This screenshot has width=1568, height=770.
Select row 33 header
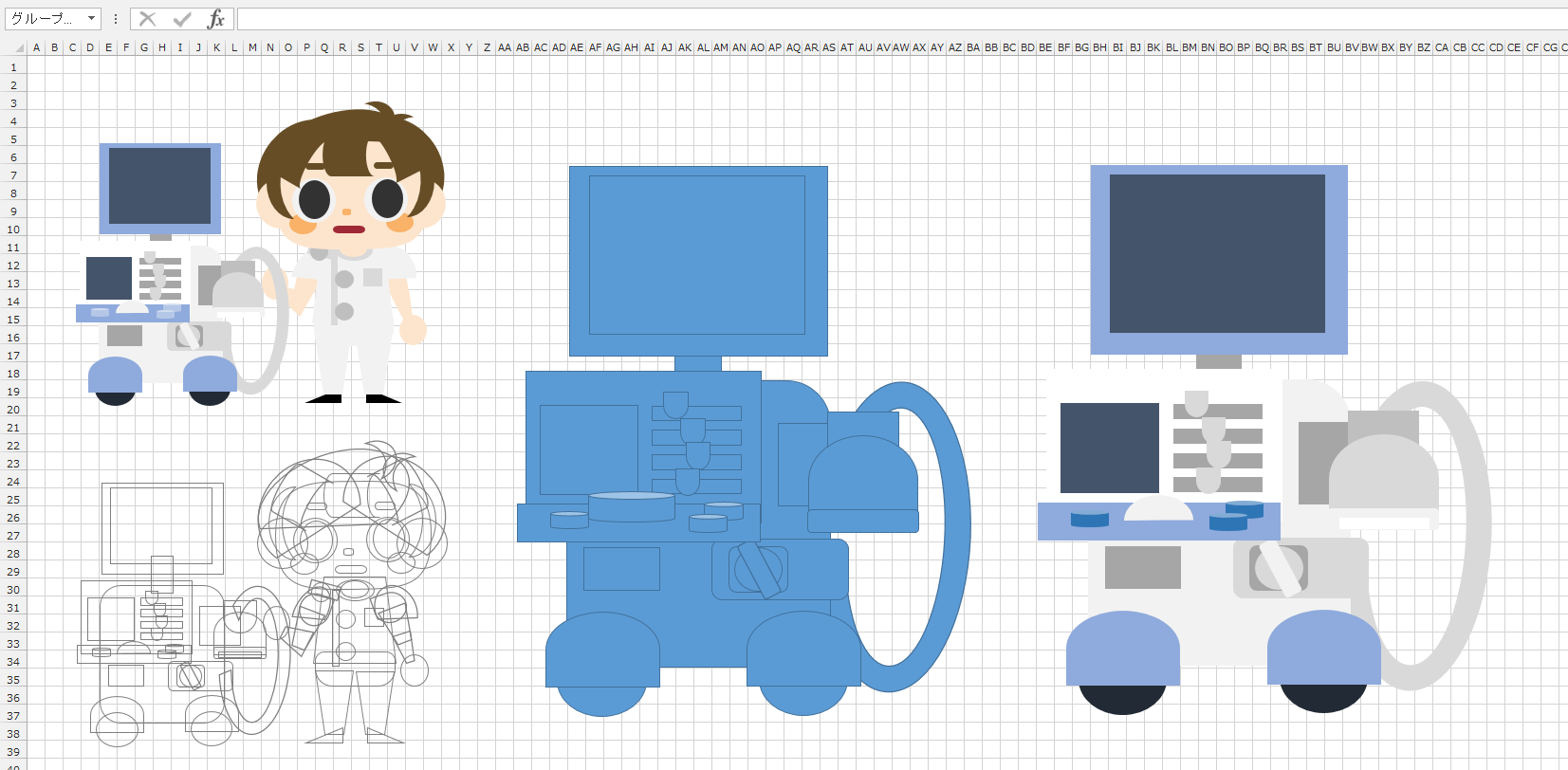click(x=13, y=644)
